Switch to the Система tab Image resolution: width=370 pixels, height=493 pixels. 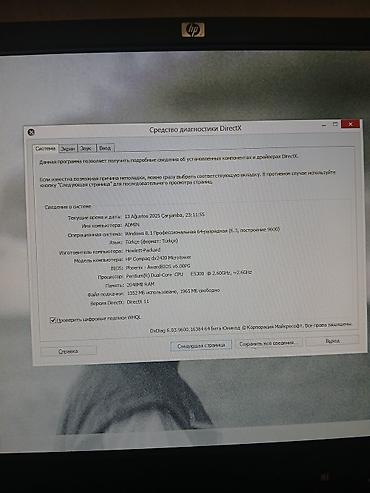[45, 148]
